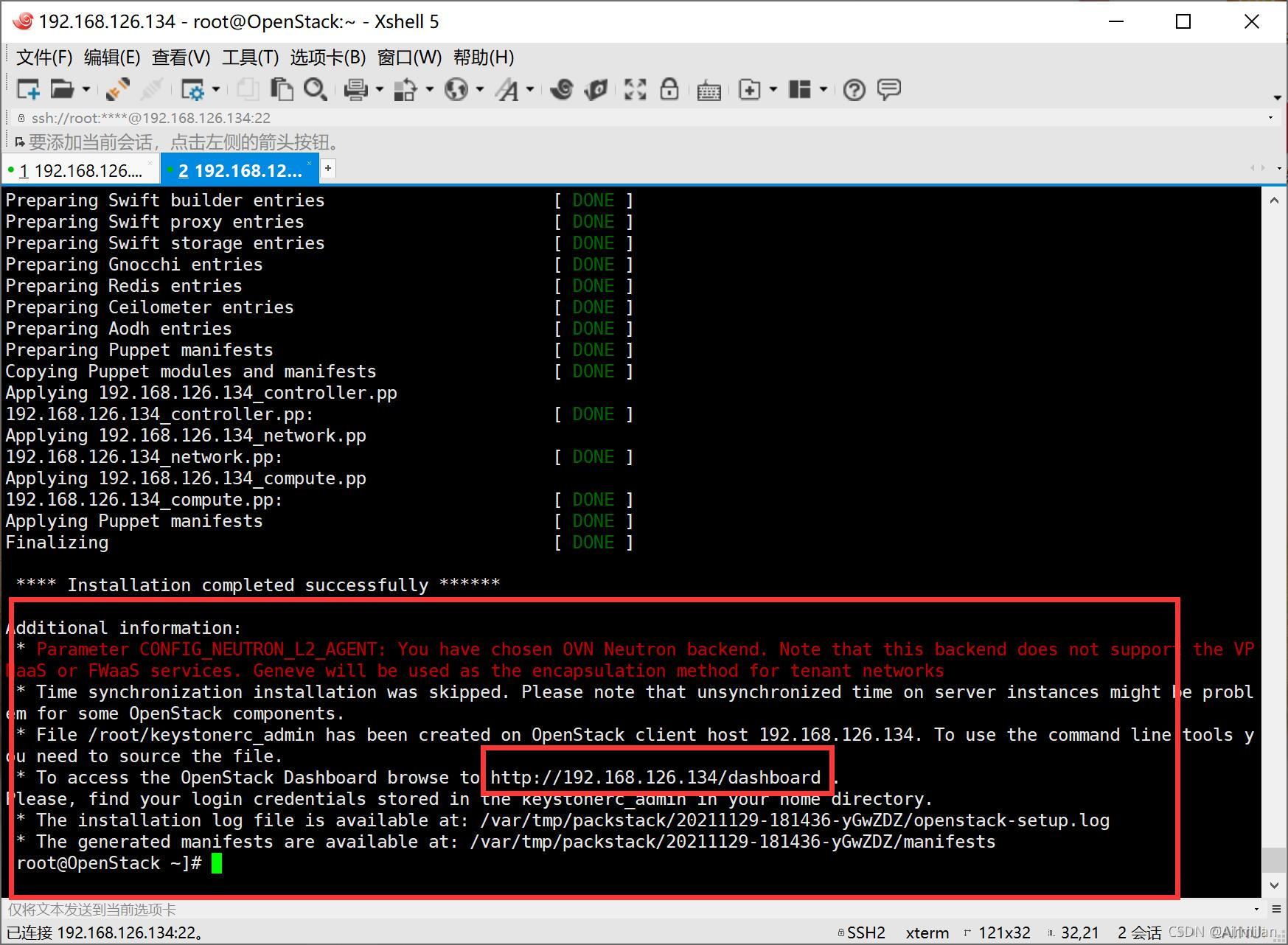Expand the Print dropdown arrow
The width and height of the screenshot is (1288, 945).
coord(380,89)
